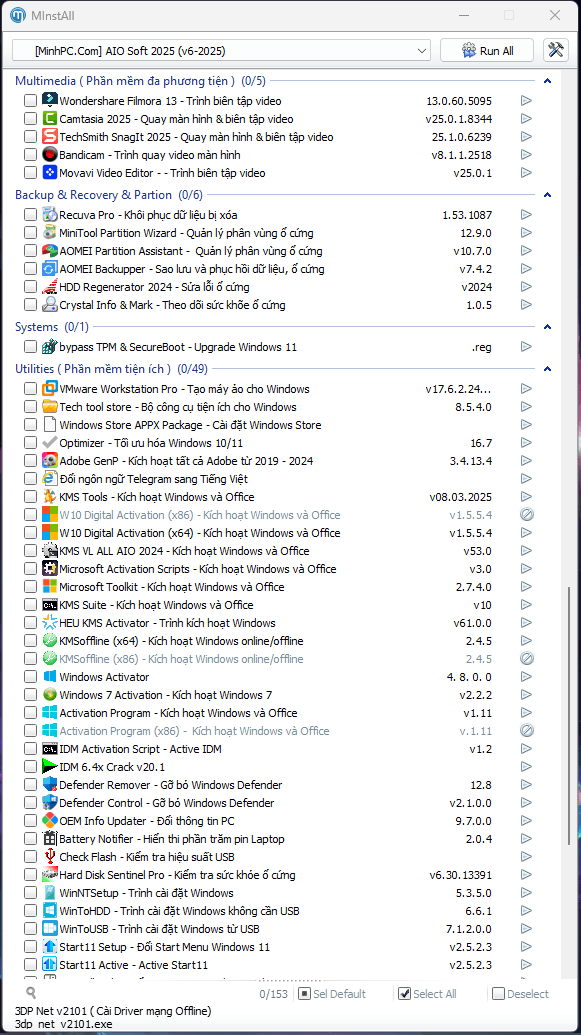
Task: Click the Wondershare Filmora 13 app icon
Action: (x=50, y=100)
